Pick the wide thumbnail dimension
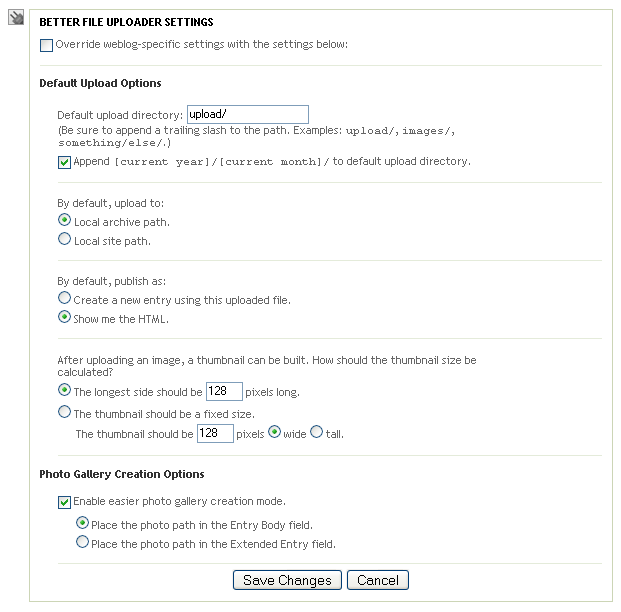This screenshot has width=621, height=612. (x=274, y=432)
